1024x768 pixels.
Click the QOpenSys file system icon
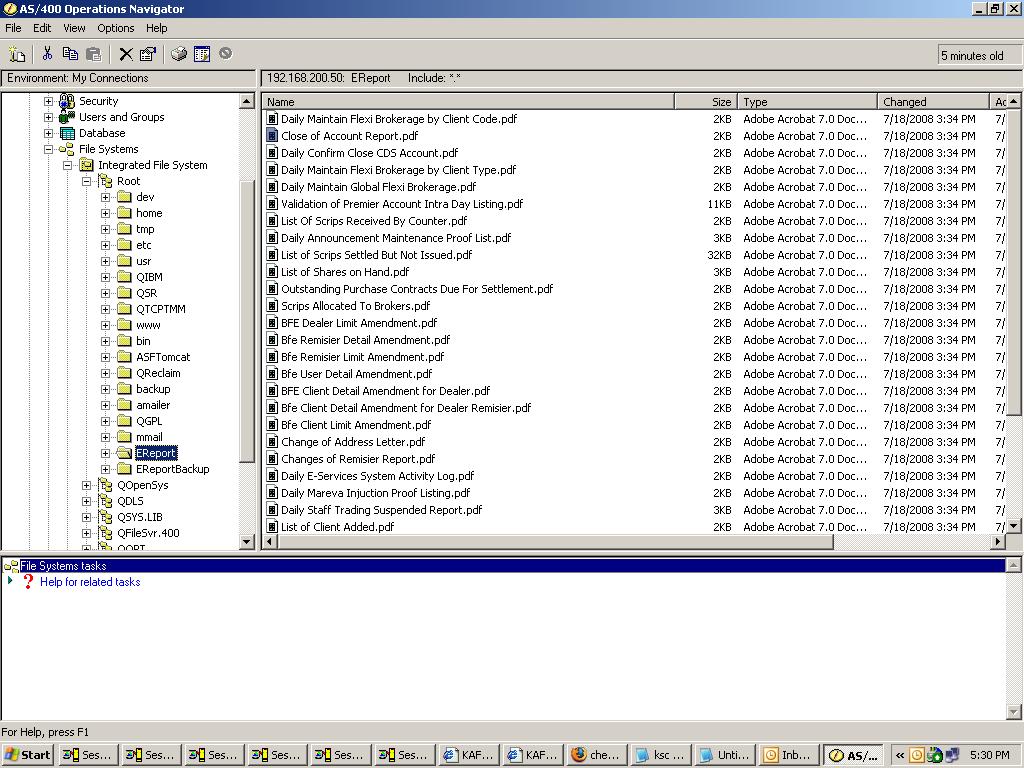(105, 485)
